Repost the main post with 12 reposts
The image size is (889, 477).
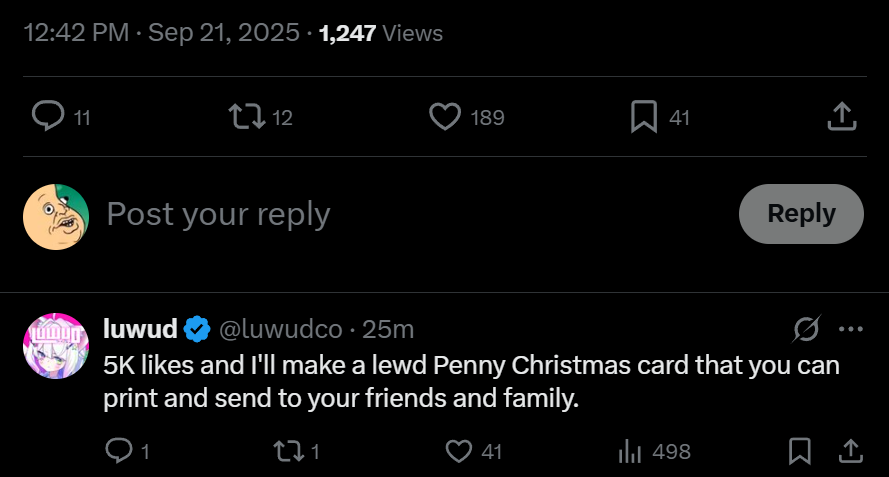point(244,117)
